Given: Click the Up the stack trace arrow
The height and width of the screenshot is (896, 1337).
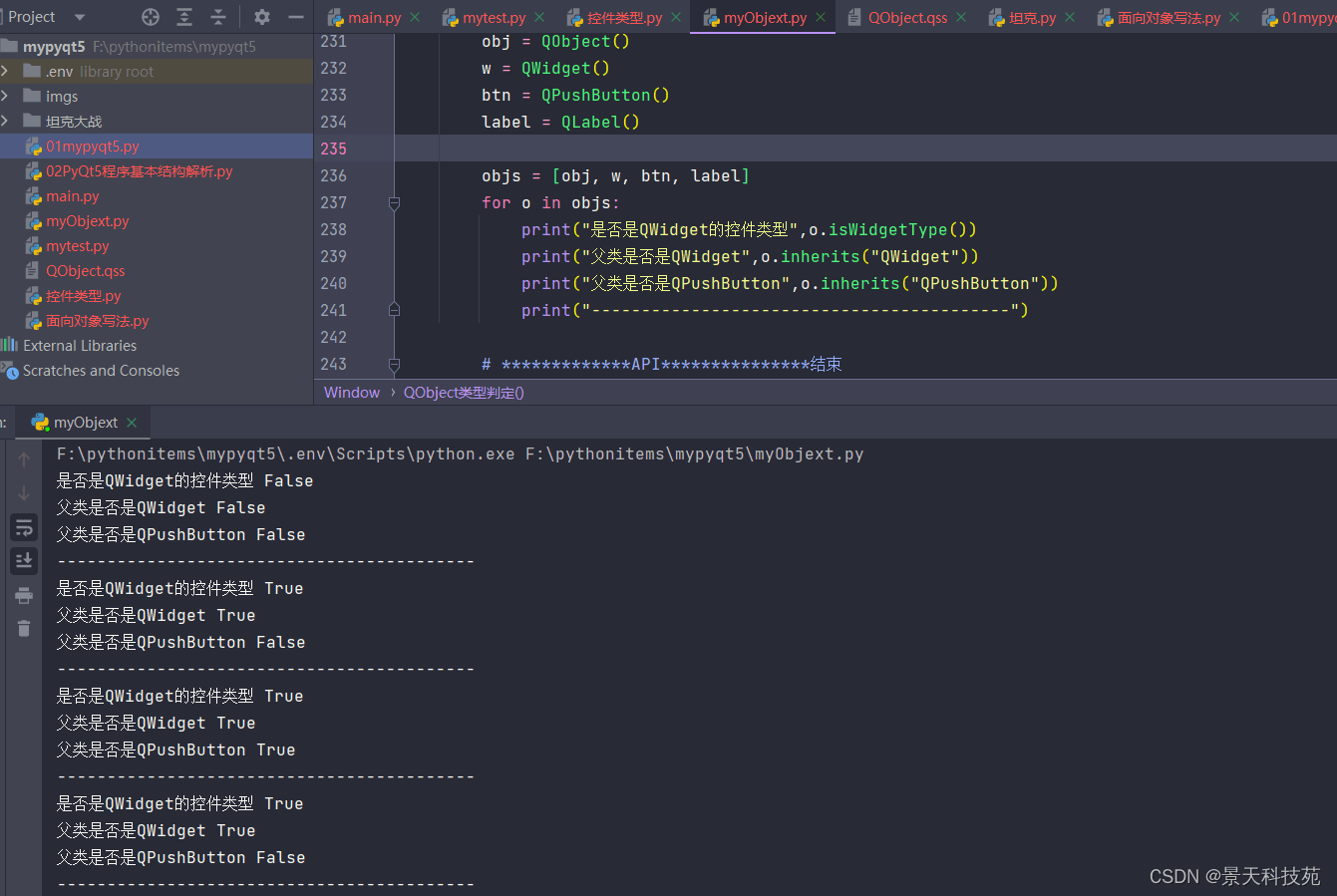Looking at the screenshot, I should (x=24, y=459).
